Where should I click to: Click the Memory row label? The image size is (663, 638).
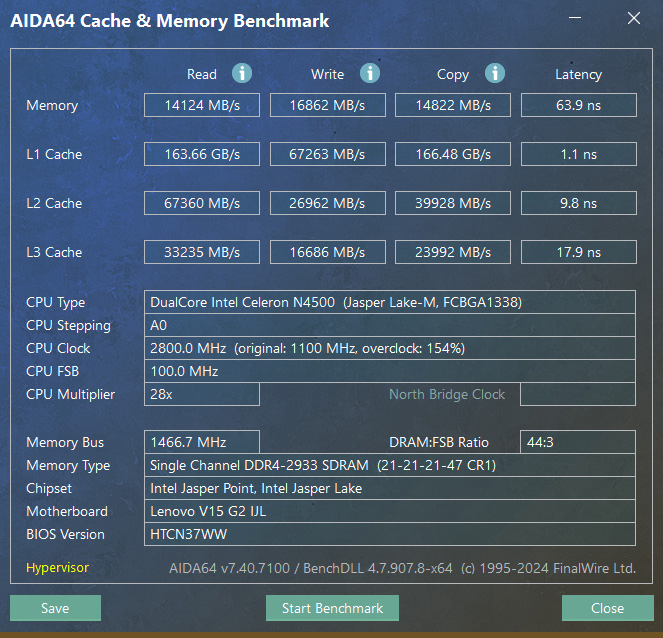click(52, 105)
